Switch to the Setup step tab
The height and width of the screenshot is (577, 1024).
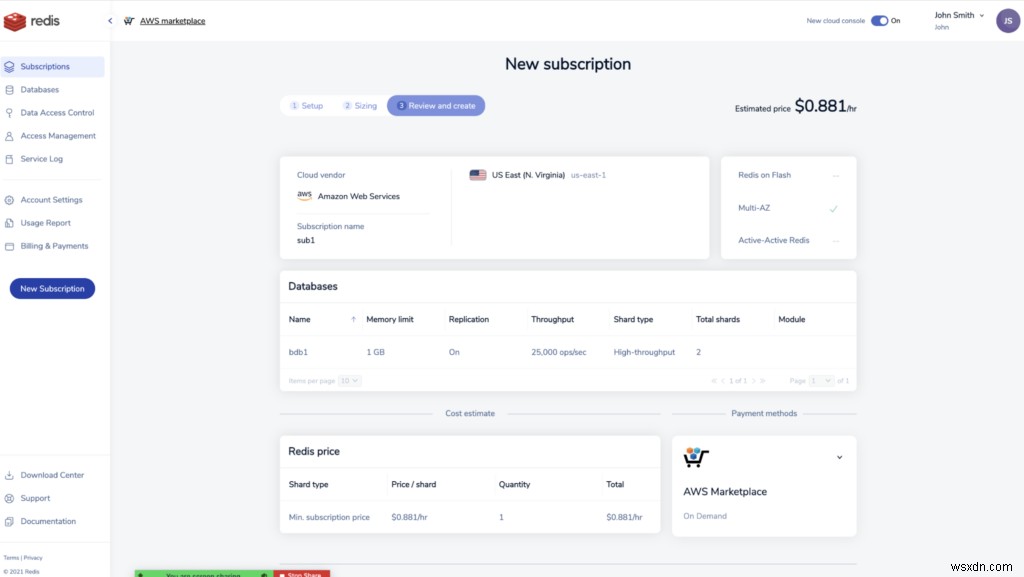[x=307, y=104]
